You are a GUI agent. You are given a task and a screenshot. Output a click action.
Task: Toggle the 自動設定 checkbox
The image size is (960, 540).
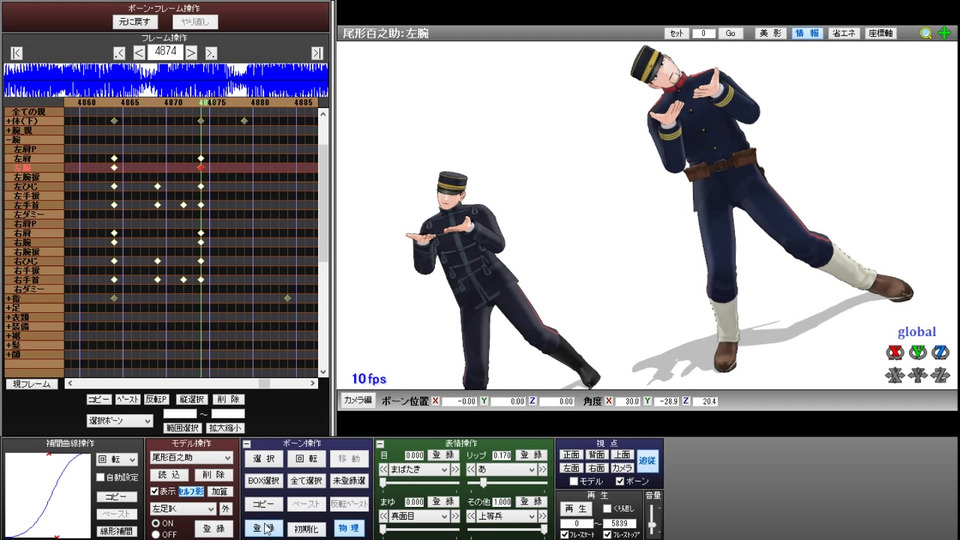[x=101, y=477]
